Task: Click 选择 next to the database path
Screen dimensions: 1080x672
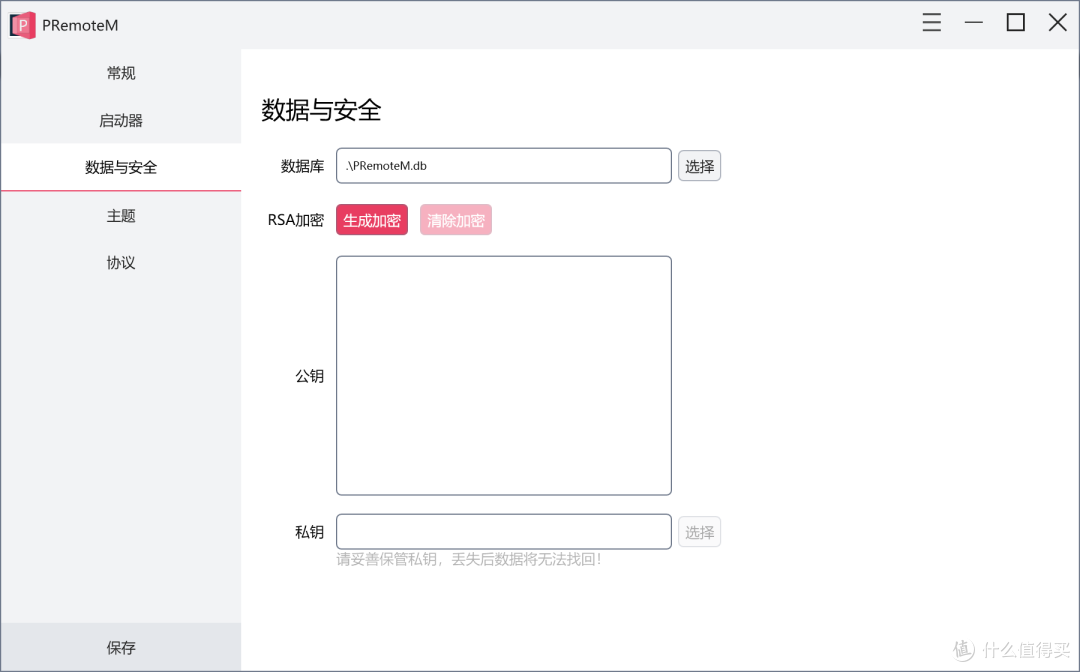Action: coord(699,165)
